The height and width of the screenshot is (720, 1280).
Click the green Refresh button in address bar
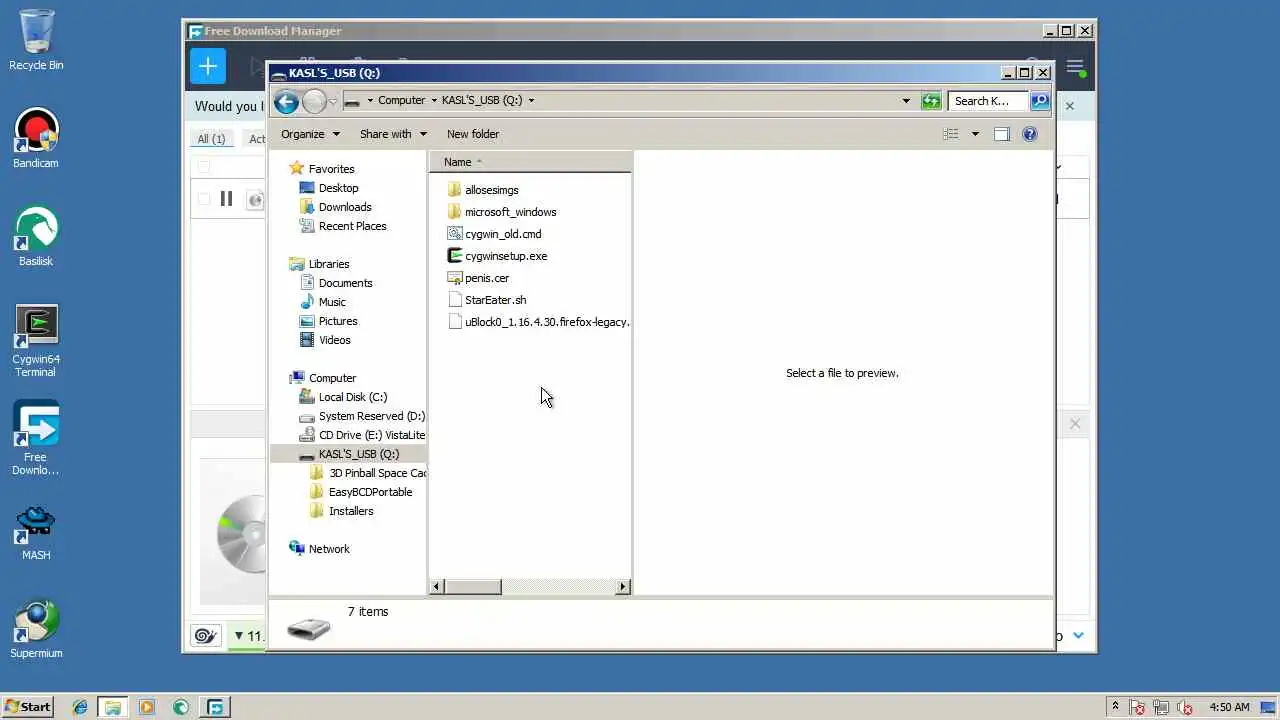931,100
